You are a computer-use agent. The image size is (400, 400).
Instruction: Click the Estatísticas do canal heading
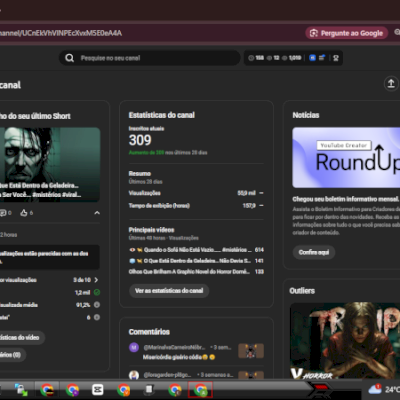tap(162, 115)
